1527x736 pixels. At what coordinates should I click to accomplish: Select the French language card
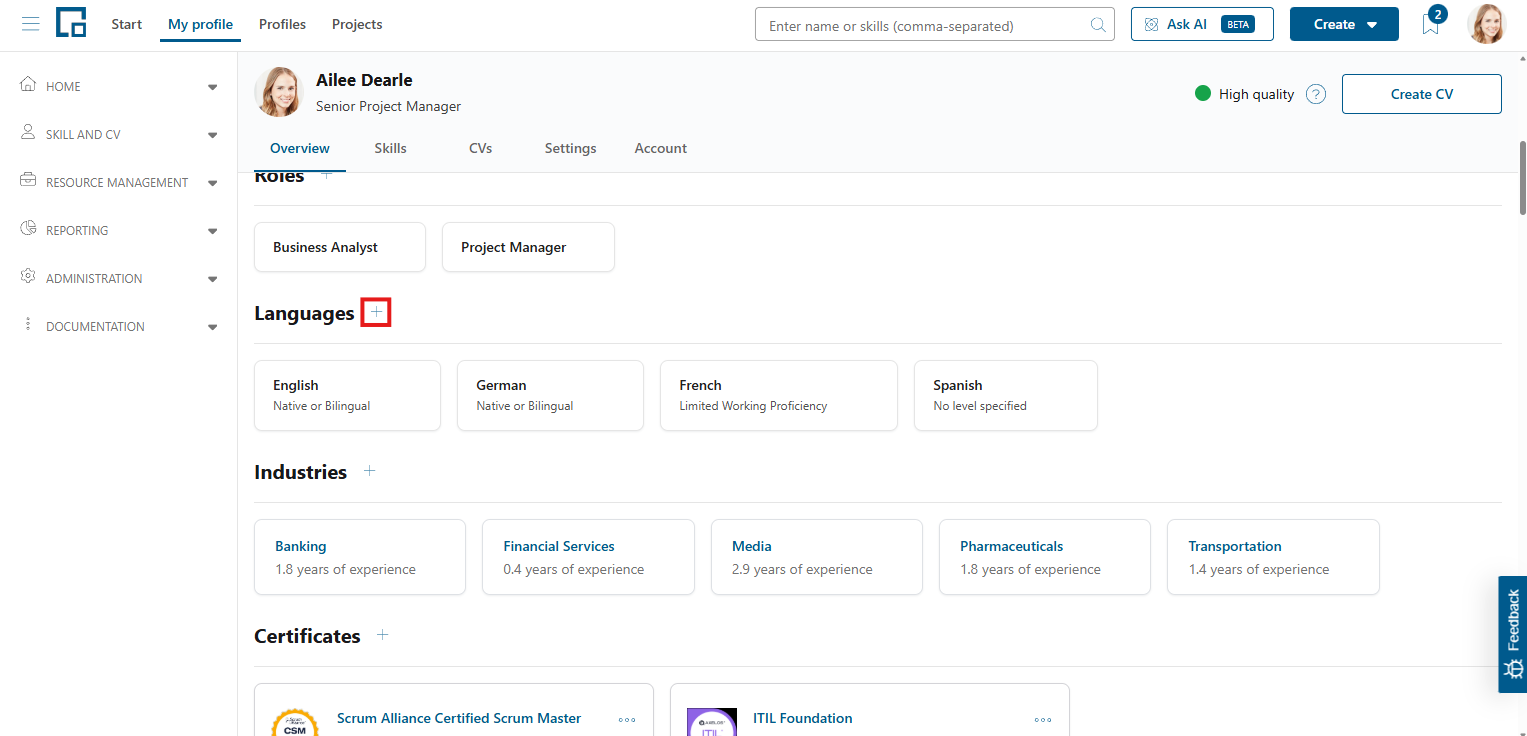(779, 395)
